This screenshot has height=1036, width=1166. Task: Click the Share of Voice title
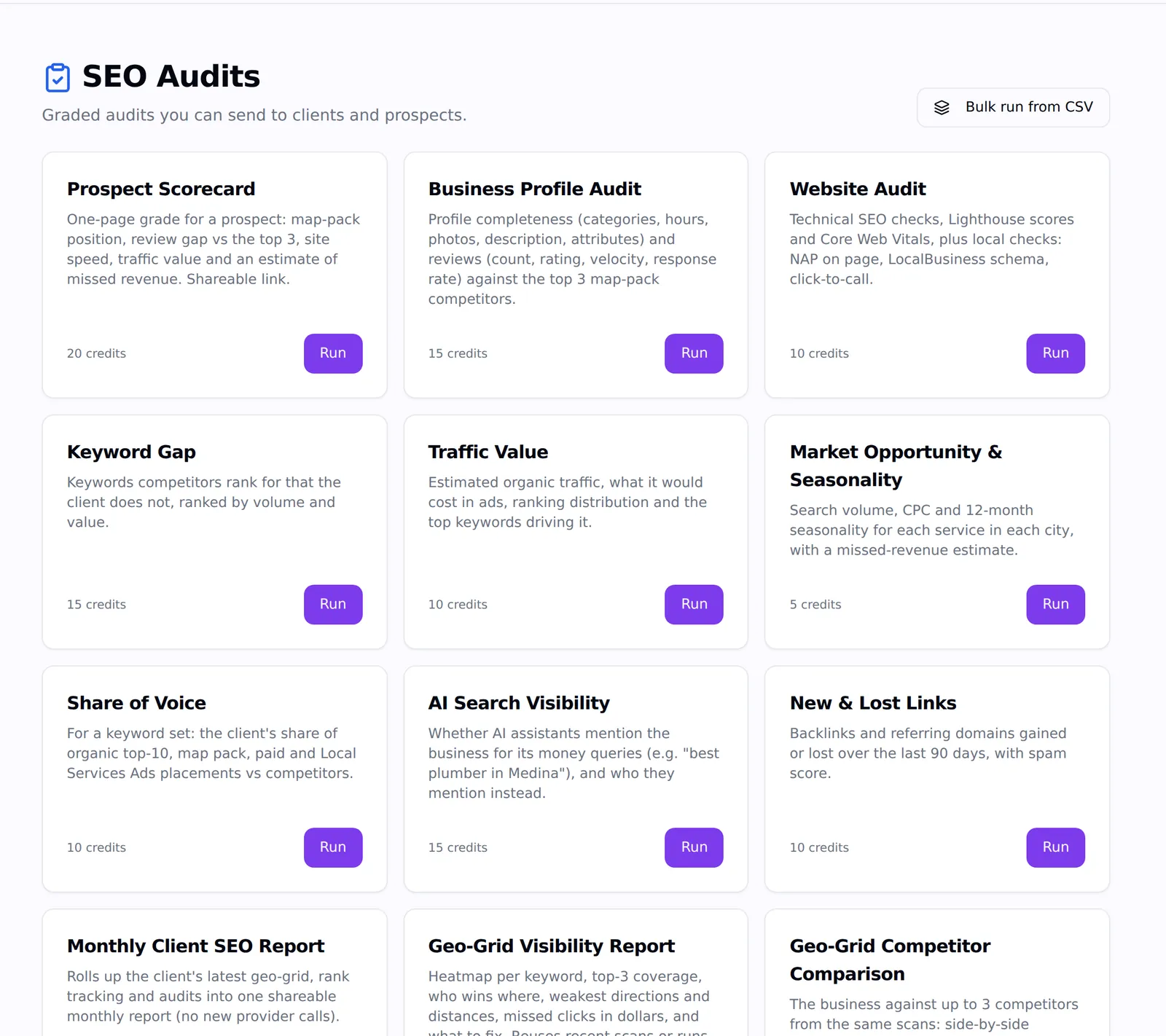coord(136,703)
